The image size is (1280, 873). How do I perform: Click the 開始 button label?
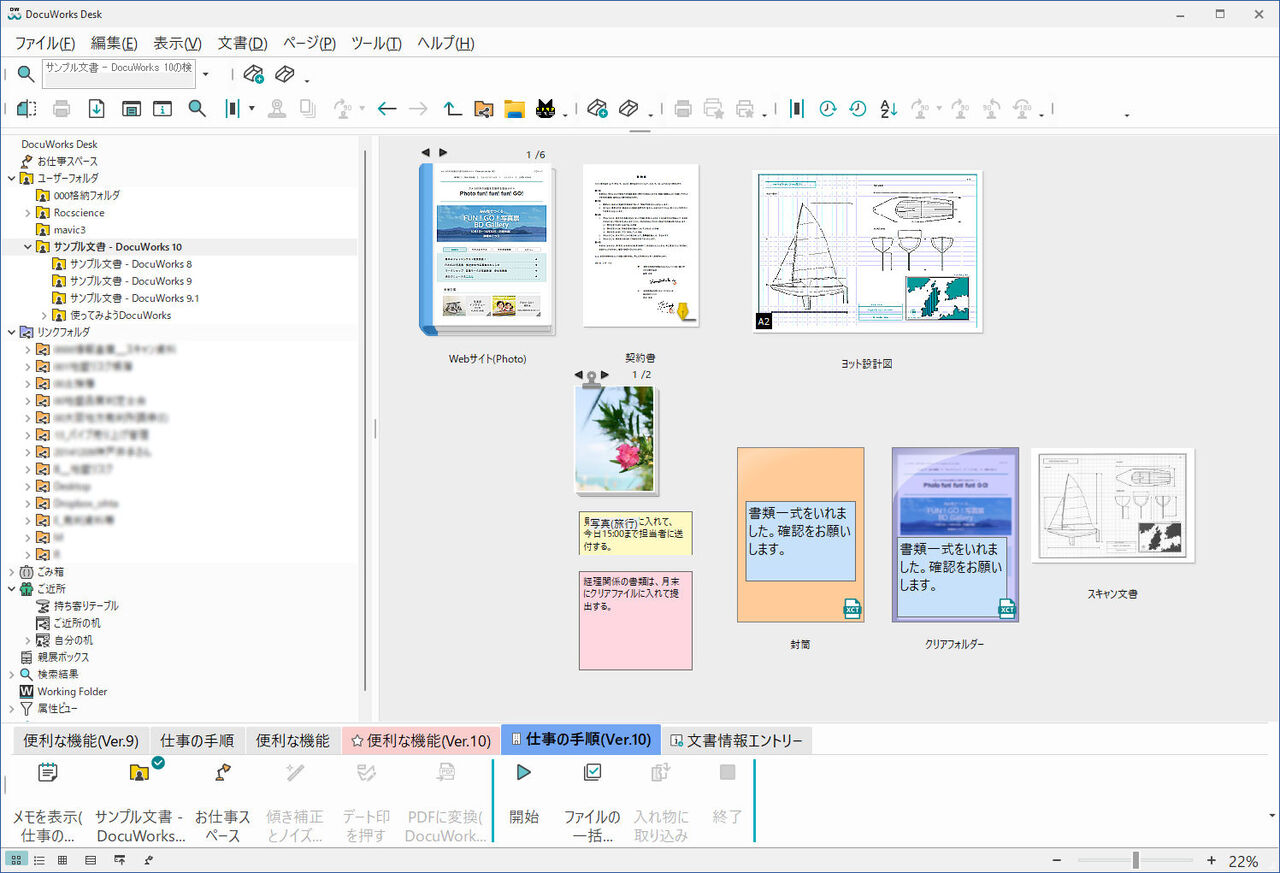pos(523,817)
